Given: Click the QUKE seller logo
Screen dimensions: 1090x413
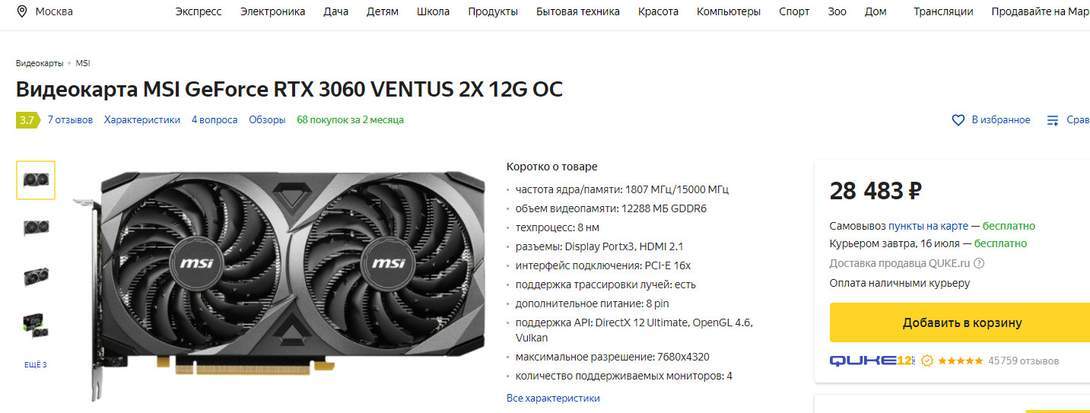Looking at the screenshot, I should (872, 360).
